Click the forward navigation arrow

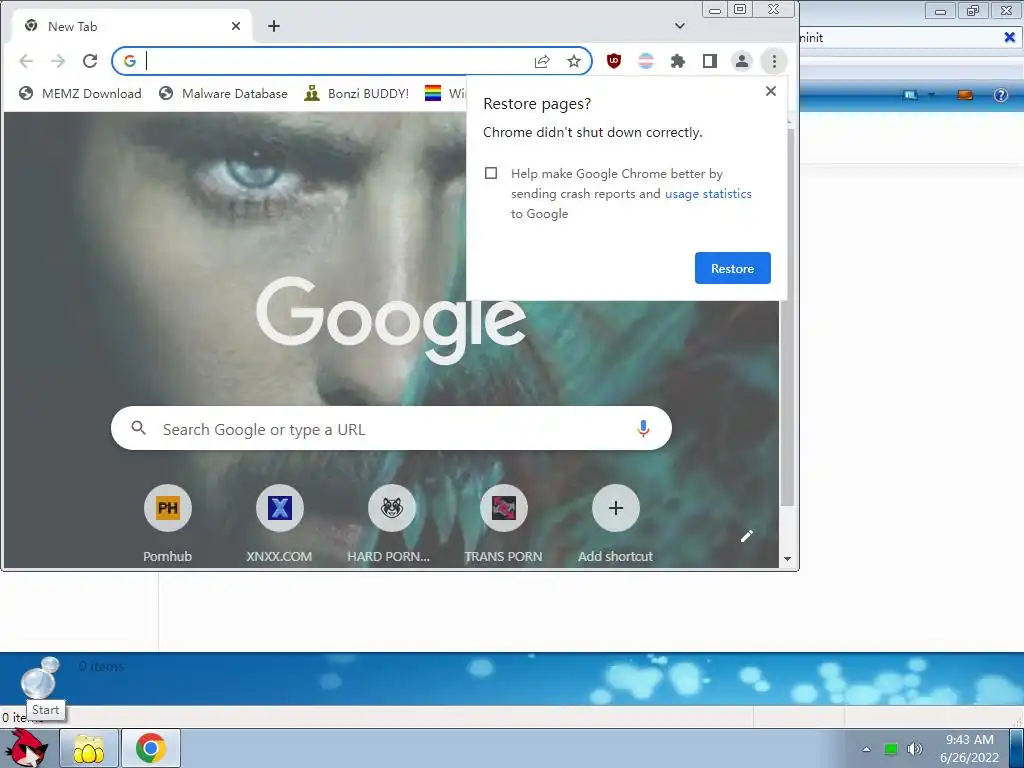58,61
